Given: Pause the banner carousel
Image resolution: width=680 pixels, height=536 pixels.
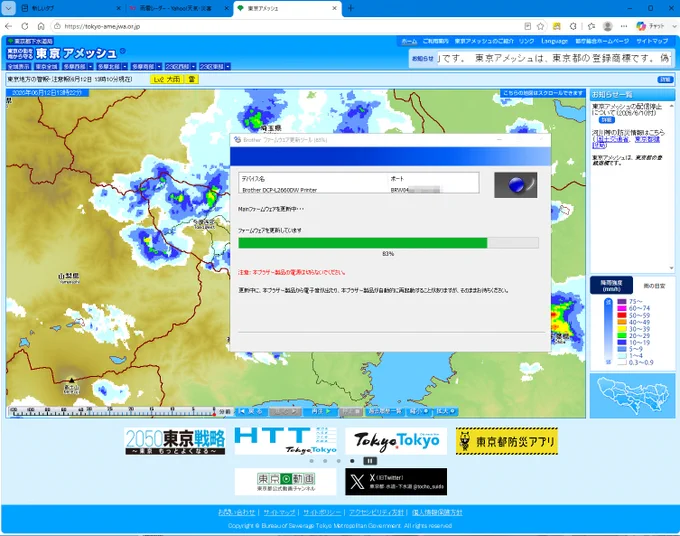Looking at the screenshot, I should coord(370,461).
